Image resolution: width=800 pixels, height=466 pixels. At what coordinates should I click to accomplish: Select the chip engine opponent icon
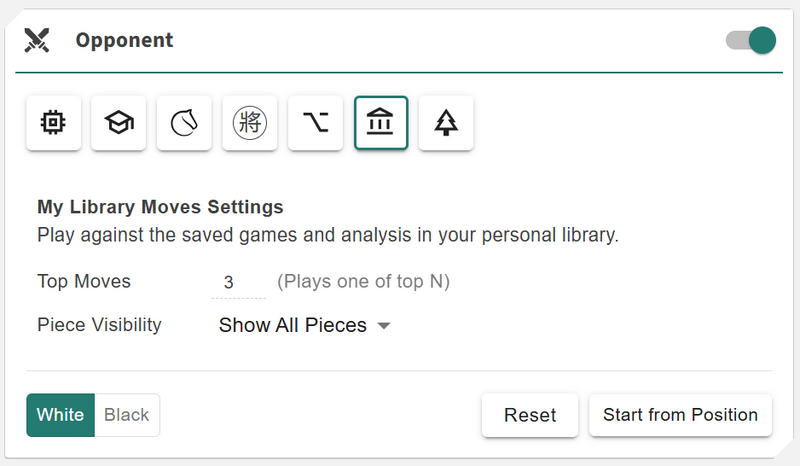click(53, 123)
